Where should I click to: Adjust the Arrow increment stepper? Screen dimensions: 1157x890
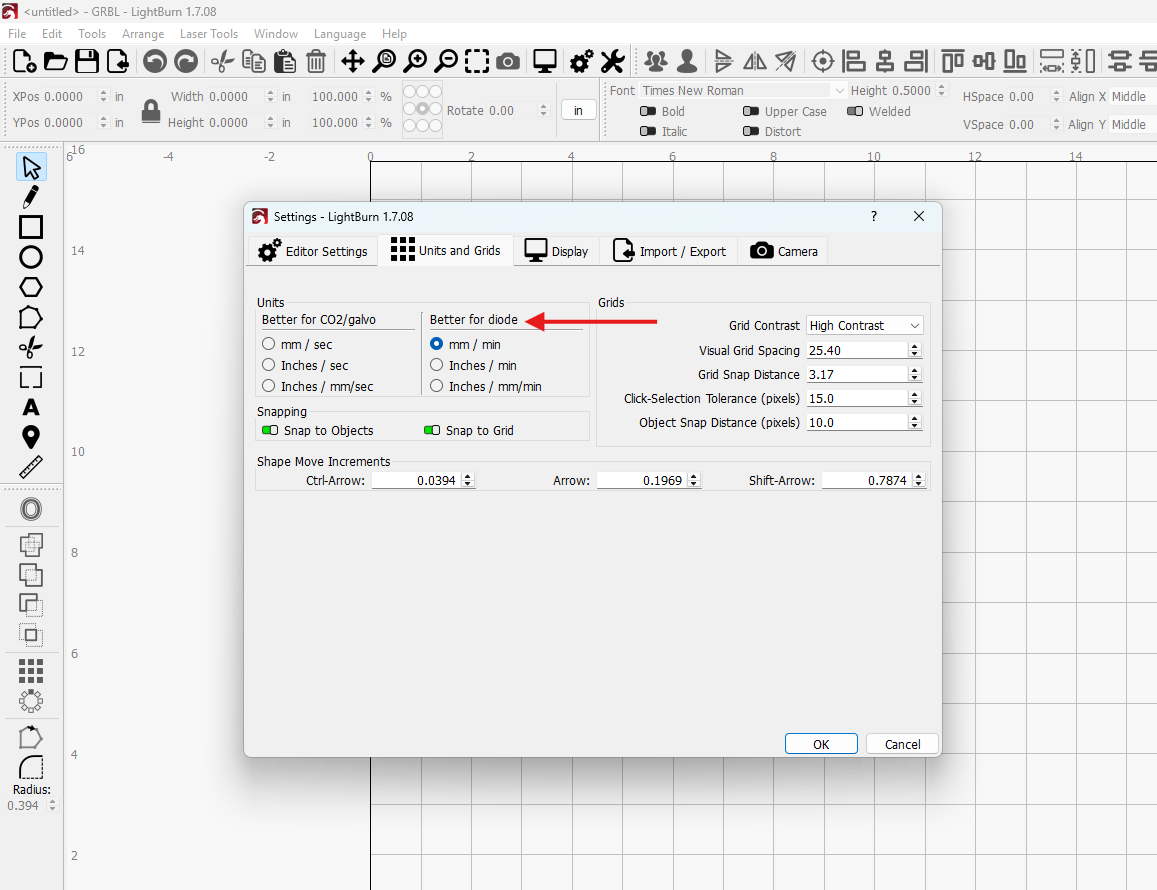(694, 480)
